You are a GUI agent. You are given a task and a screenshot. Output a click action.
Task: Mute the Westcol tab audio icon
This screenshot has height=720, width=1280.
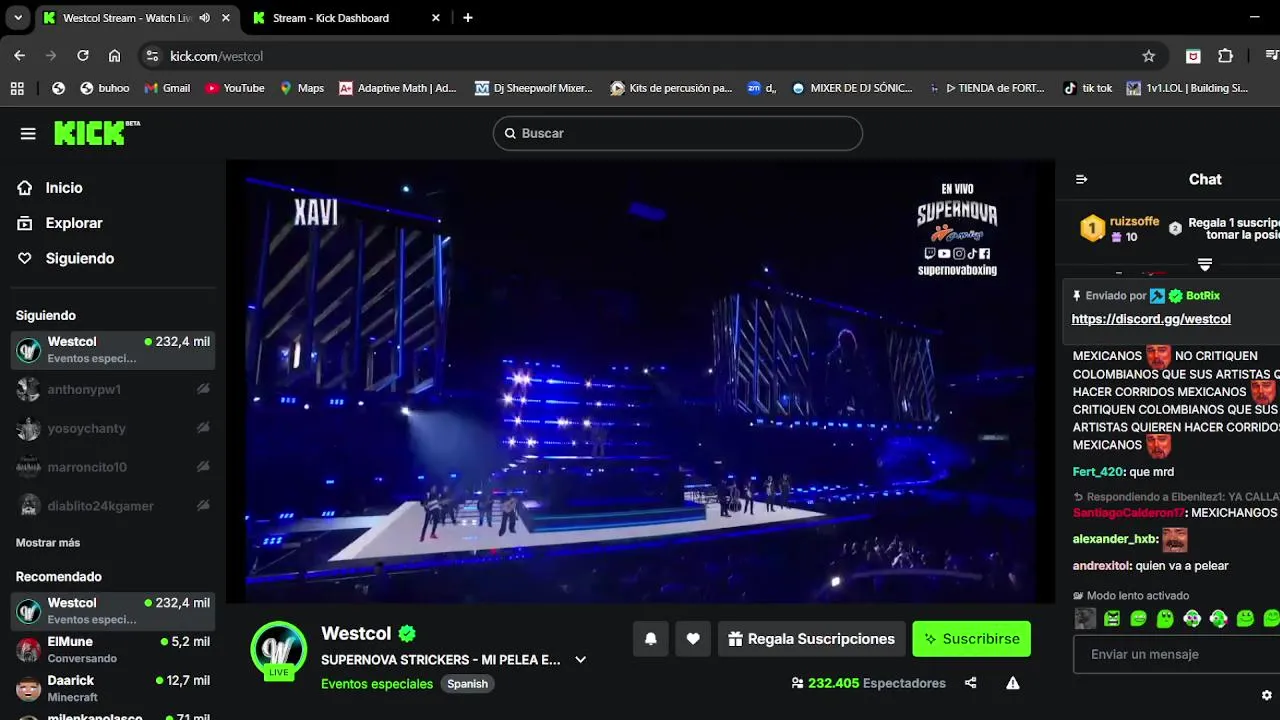(x=205, y=18)
